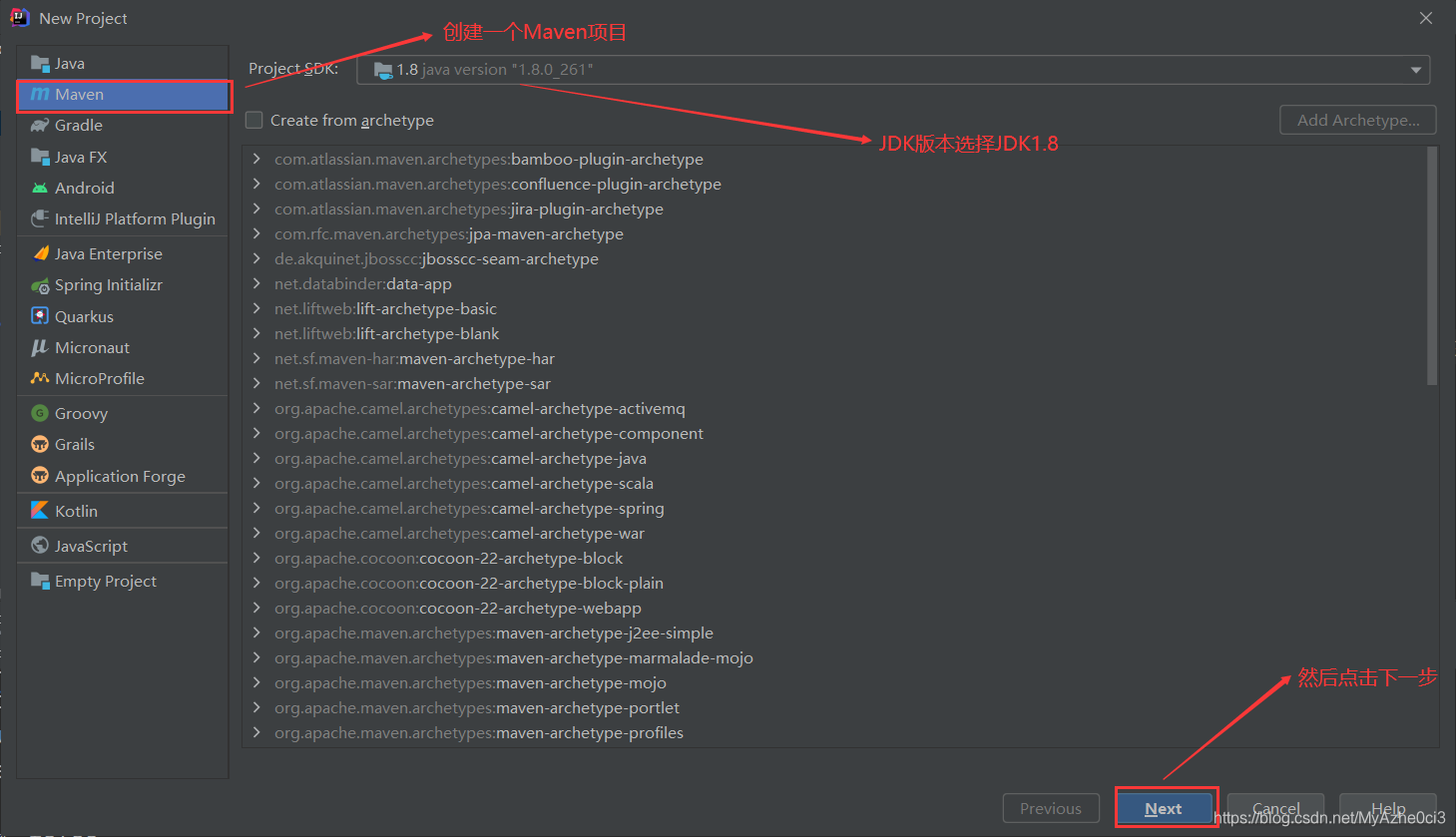Open the Project SDK dropdown arrow
This screenshot has width=1456, height=837.
pos(1415,70)
